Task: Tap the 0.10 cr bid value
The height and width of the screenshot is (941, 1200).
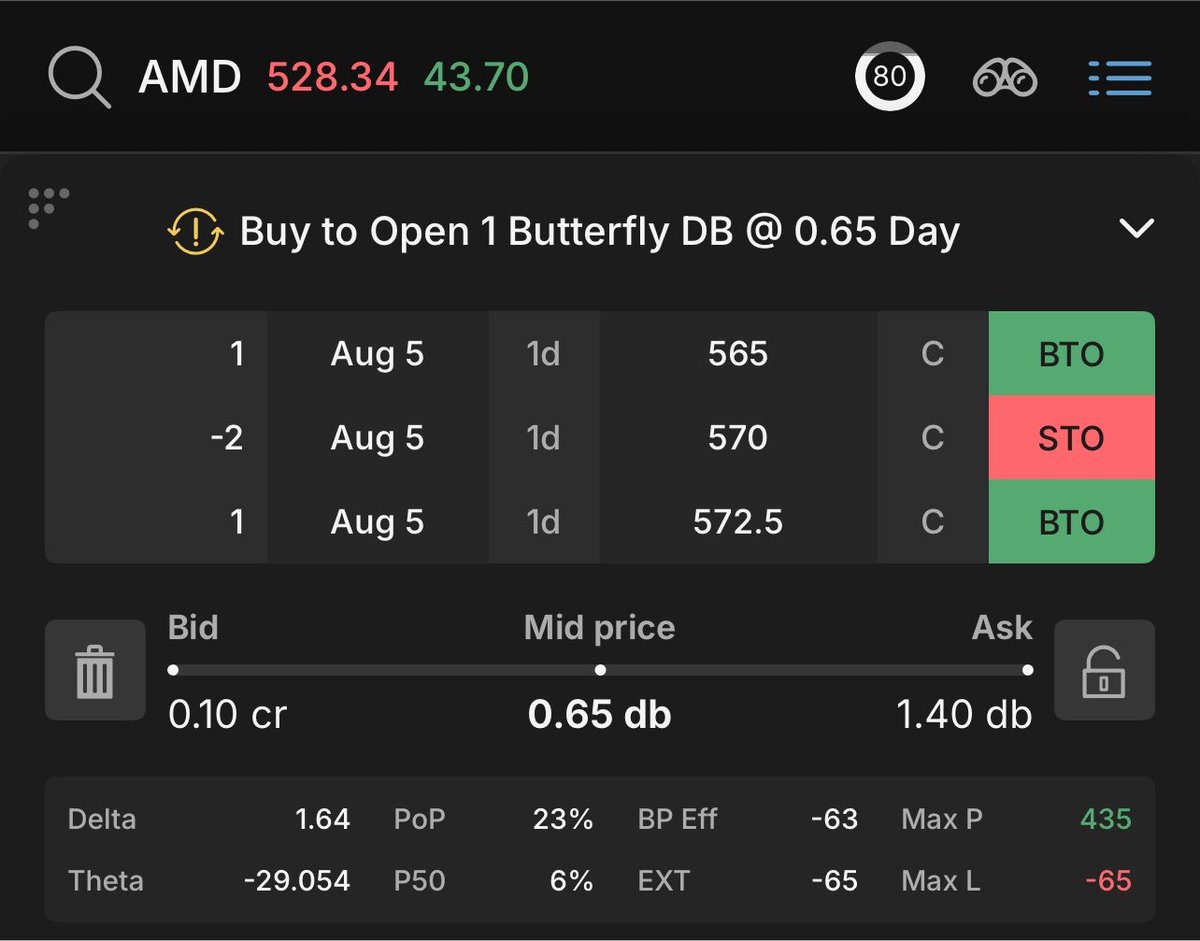Action: point(228,714)
